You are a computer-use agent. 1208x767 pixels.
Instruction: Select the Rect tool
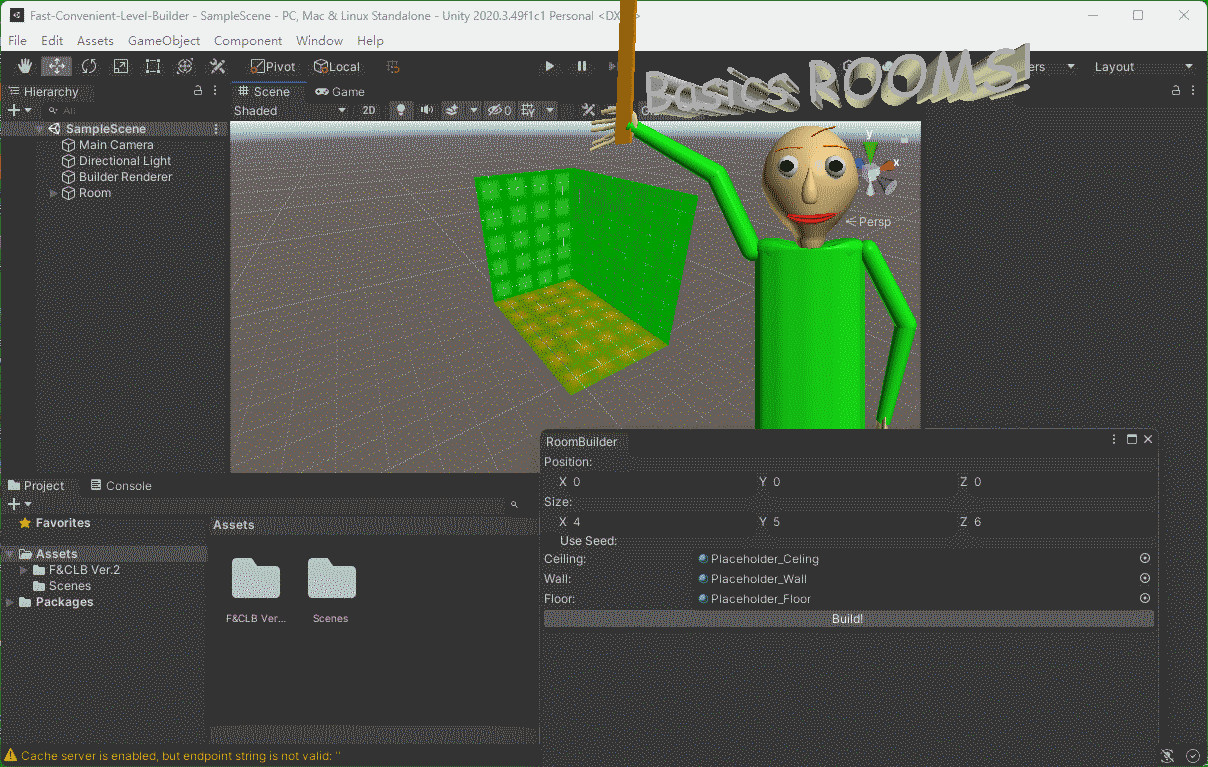(152, 66)
